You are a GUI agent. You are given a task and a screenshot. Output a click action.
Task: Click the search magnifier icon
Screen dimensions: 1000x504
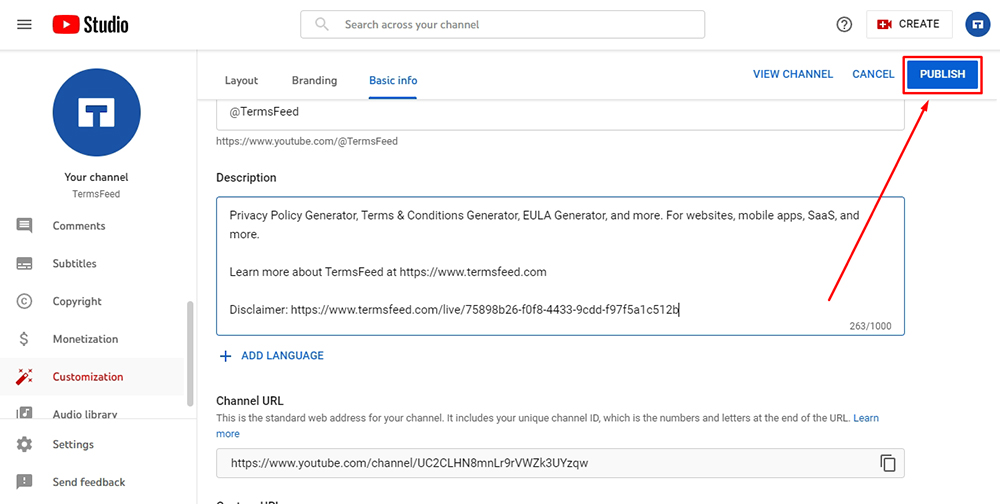(x=323, y=24)
